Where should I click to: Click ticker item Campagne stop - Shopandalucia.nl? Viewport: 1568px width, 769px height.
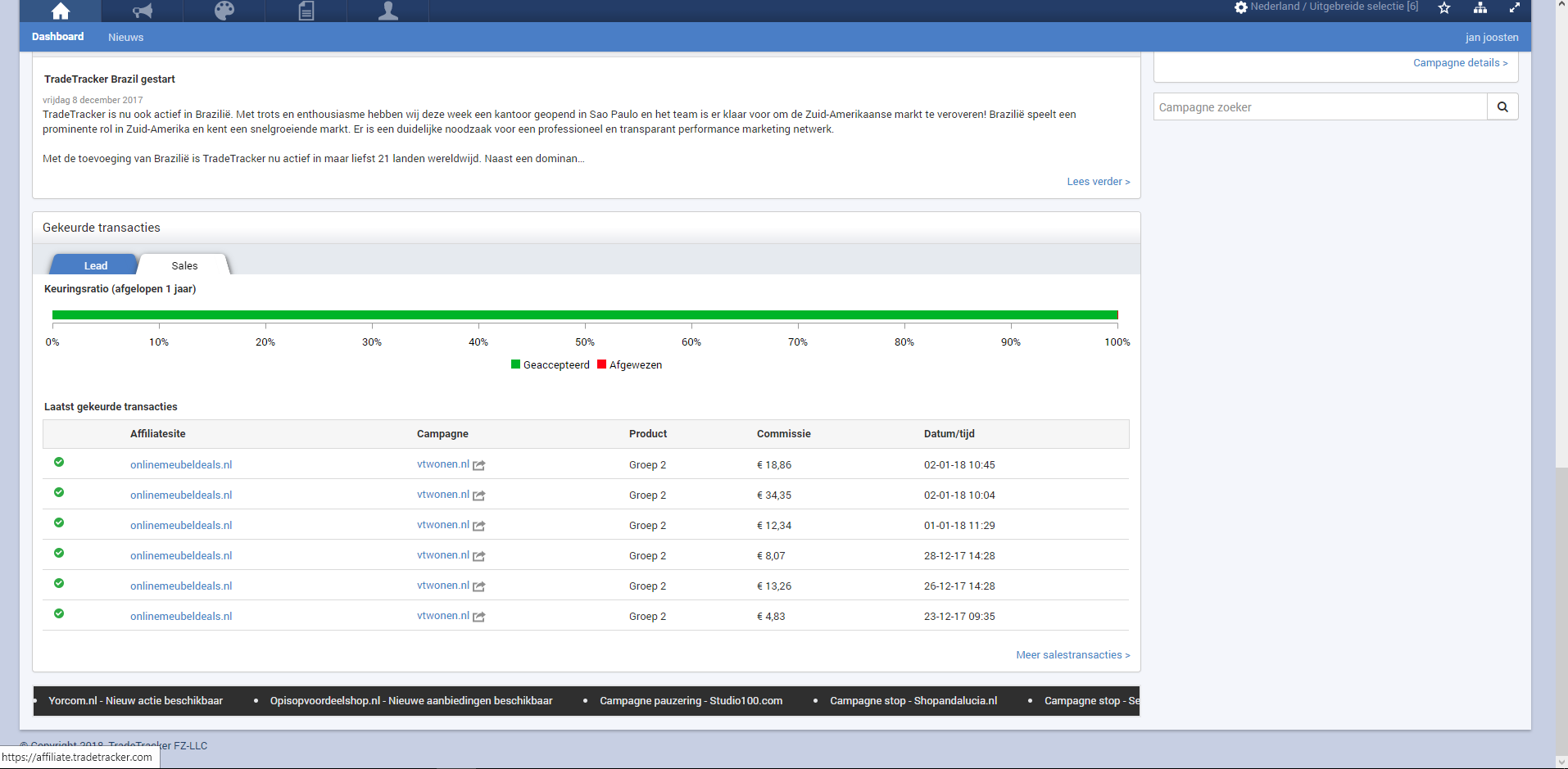[x=913, y=701]
